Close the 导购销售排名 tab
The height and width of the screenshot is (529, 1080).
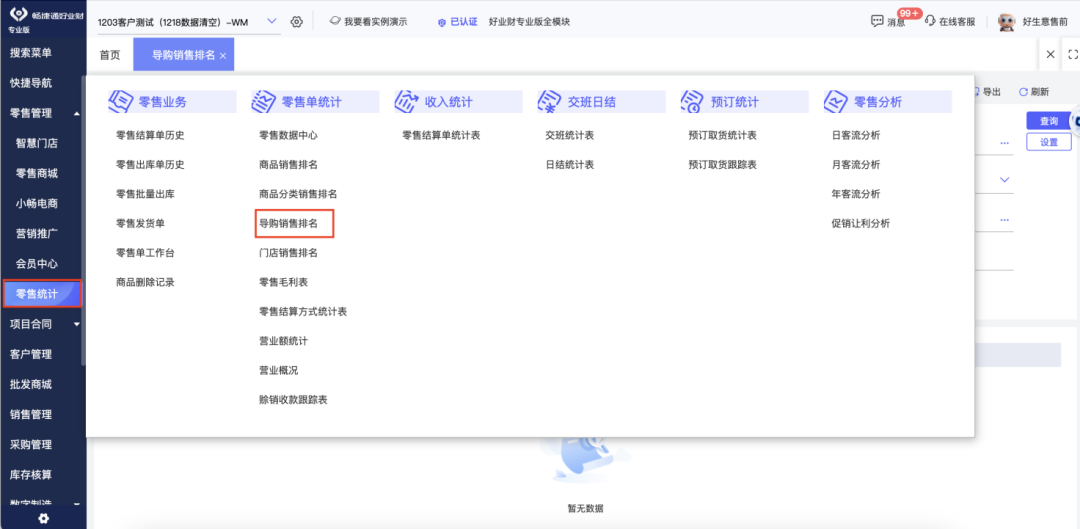[222, 56]
